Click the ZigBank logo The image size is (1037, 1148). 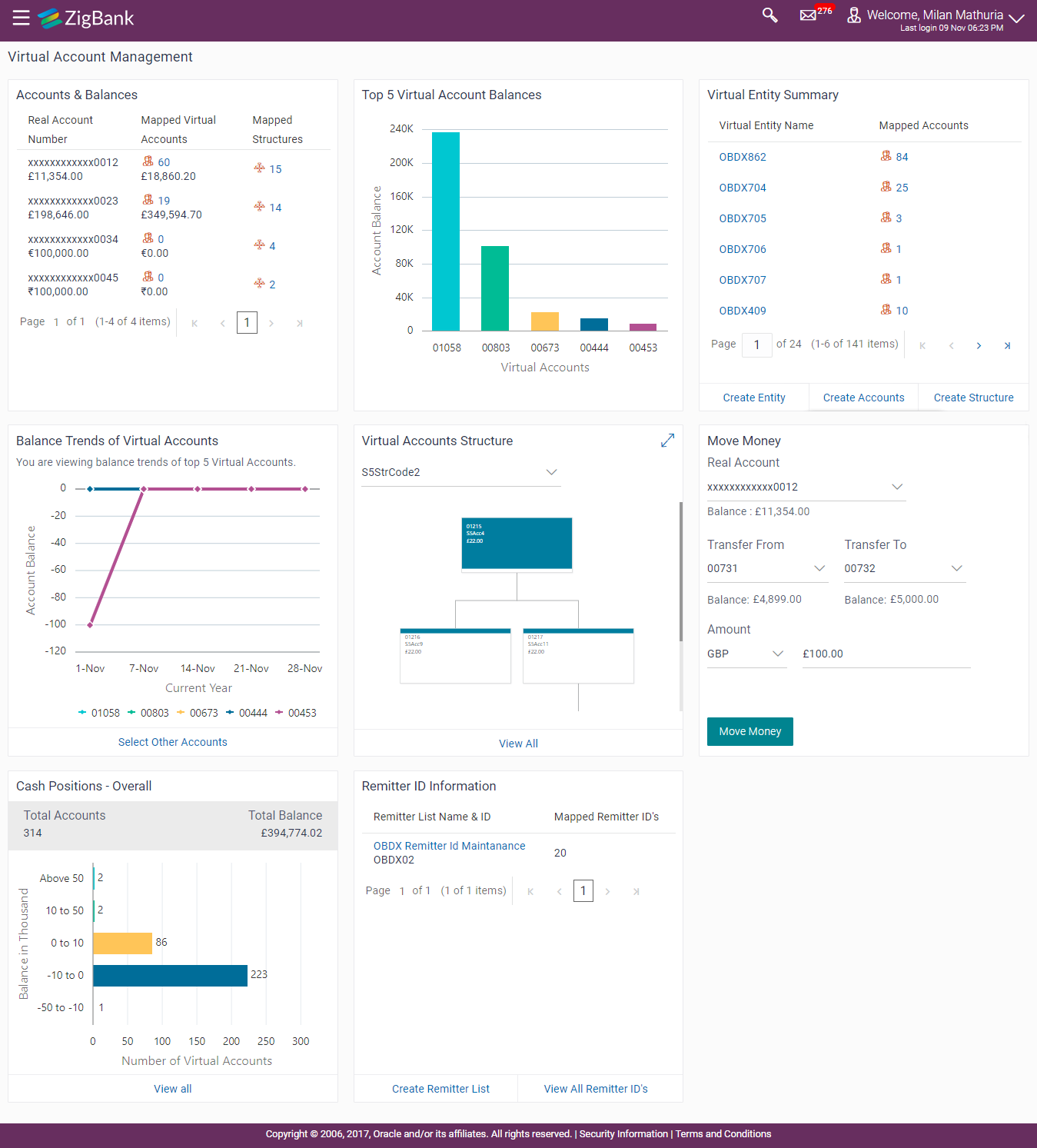pyautogui.click(x=86, y=18)
